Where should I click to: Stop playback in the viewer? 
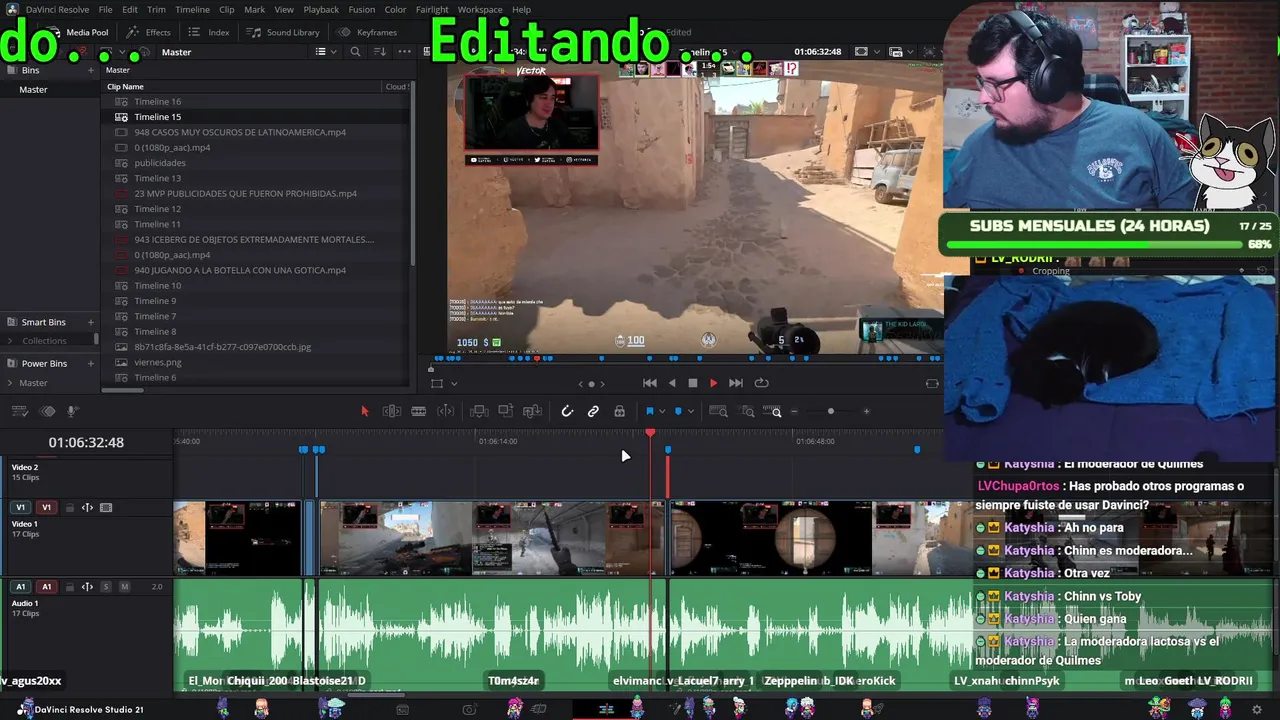pos(693,383)
